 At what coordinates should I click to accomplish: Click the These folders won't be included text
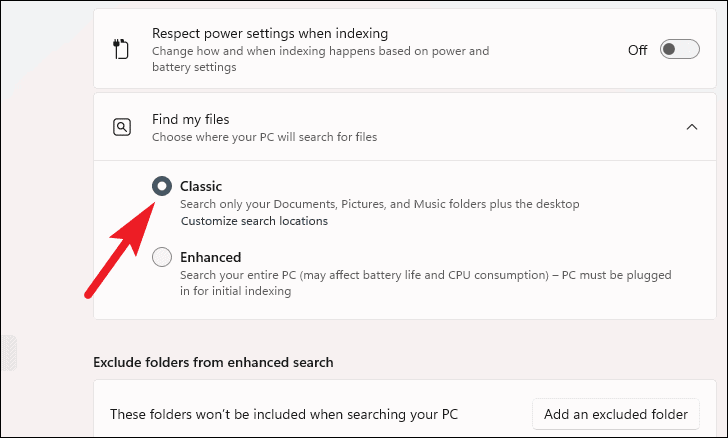[284, 414]
